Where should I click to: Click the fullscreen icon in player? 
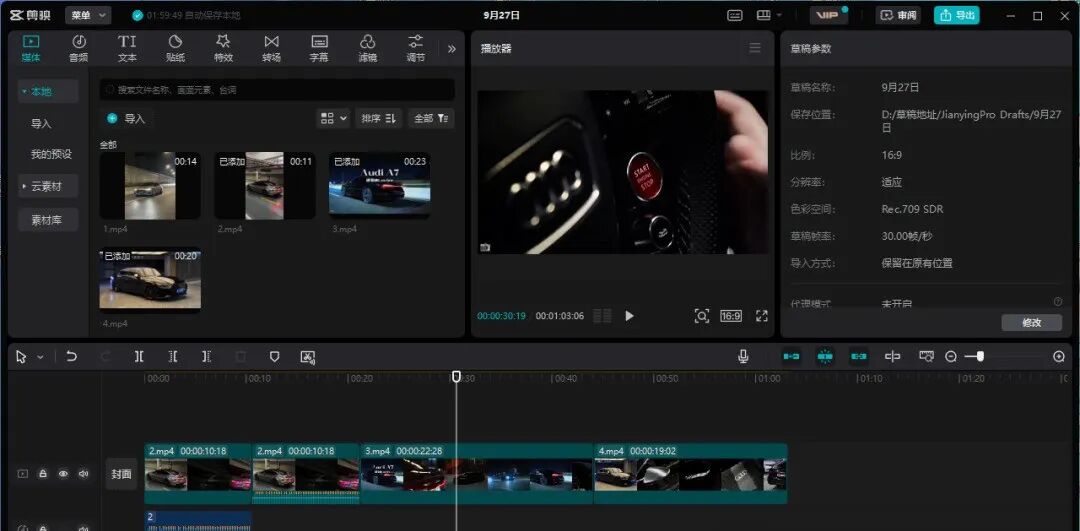(762, 316)
